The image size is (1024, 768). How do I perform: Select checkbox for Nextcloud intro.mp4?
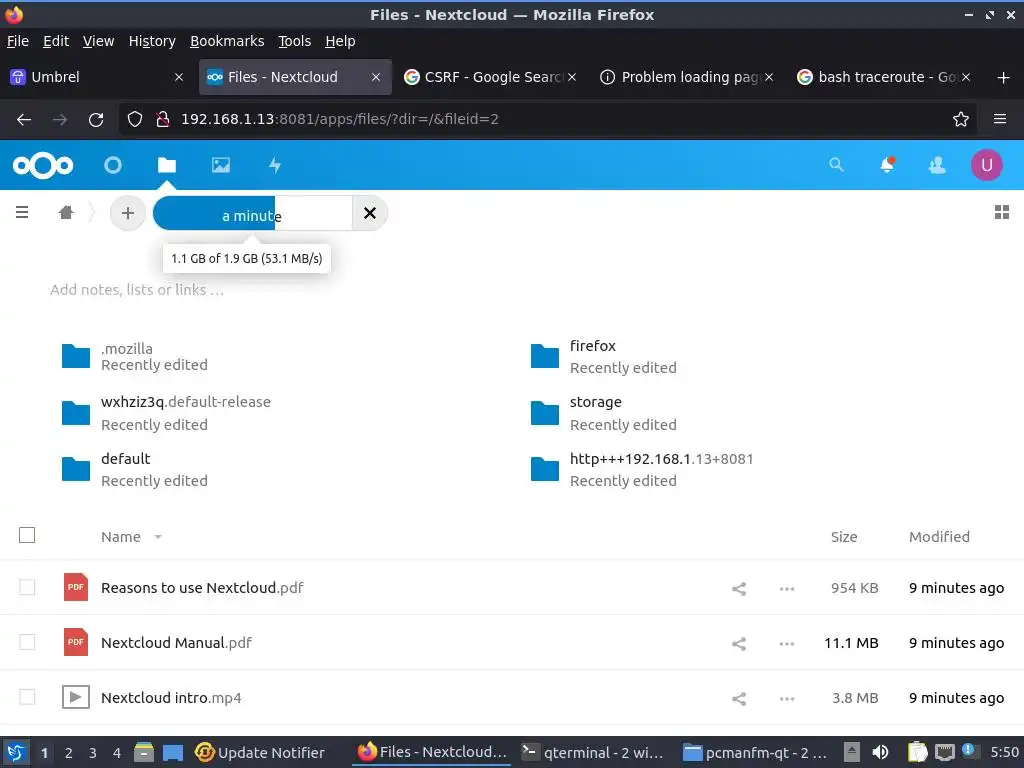coord(27,697)
